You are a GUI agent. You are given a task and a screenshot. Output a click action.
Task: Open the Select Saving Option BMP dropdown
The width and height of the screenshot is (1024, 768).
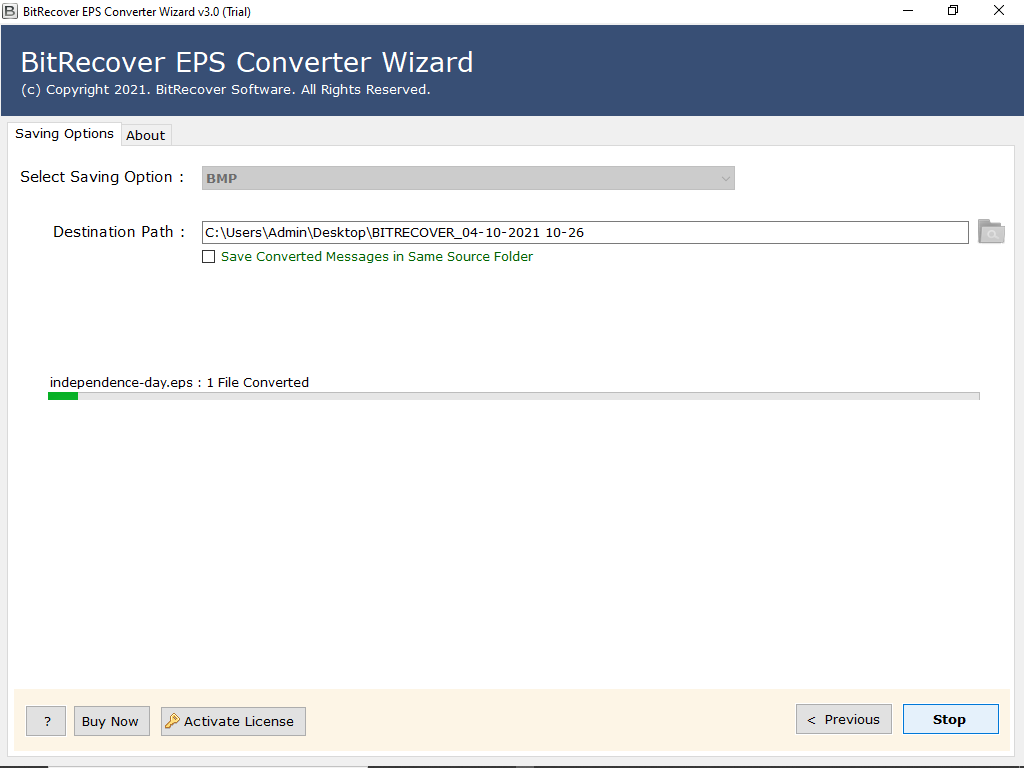pyautogui.click(x=468, y=178)
